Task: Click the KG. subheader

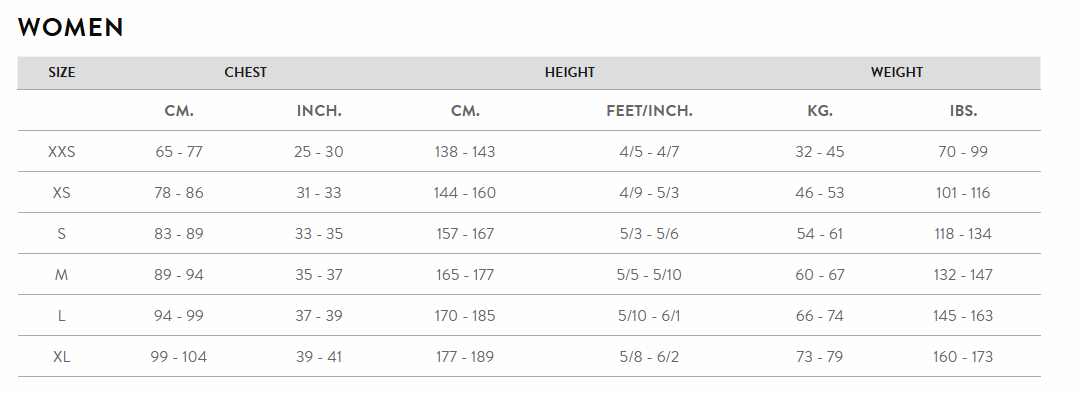Action: 820,111
